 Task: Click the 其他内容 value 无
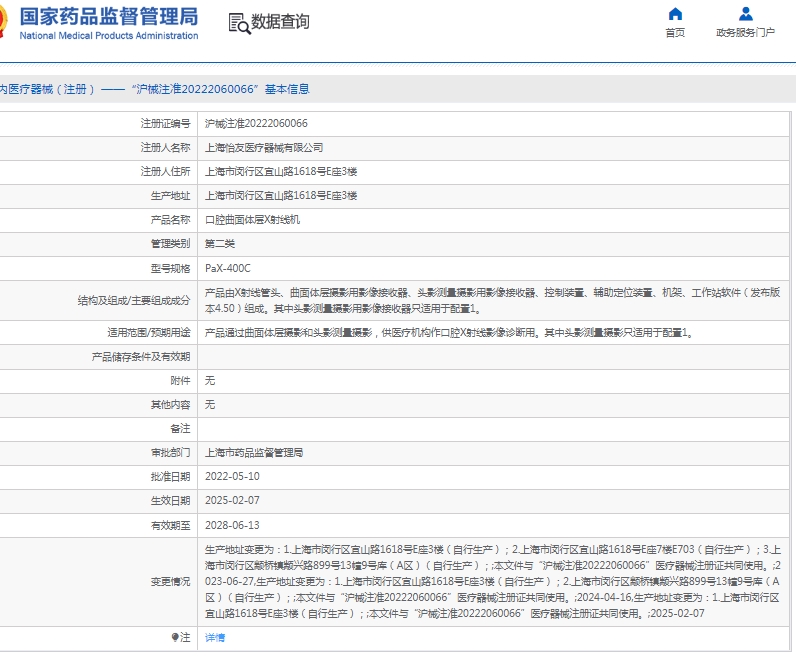(210, 405)
